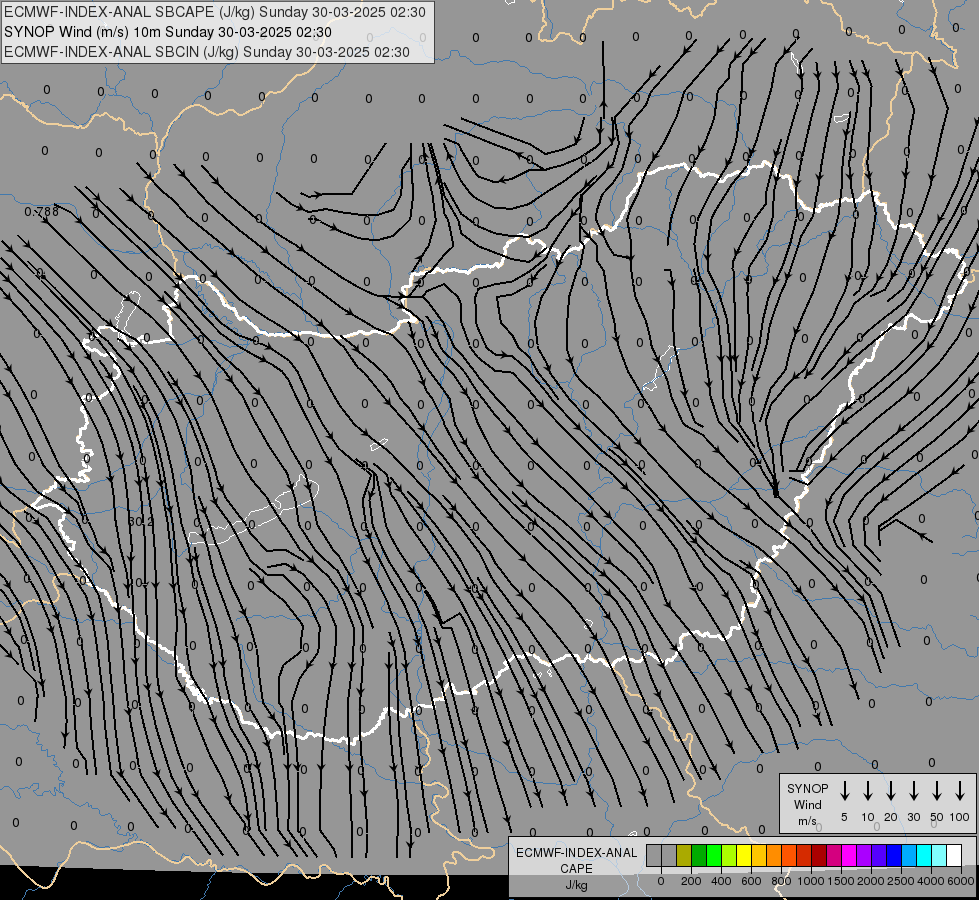The image size is (979, 900).
Task: Click the 2000 tick label on CAPE scale
Action: point(870,881)
